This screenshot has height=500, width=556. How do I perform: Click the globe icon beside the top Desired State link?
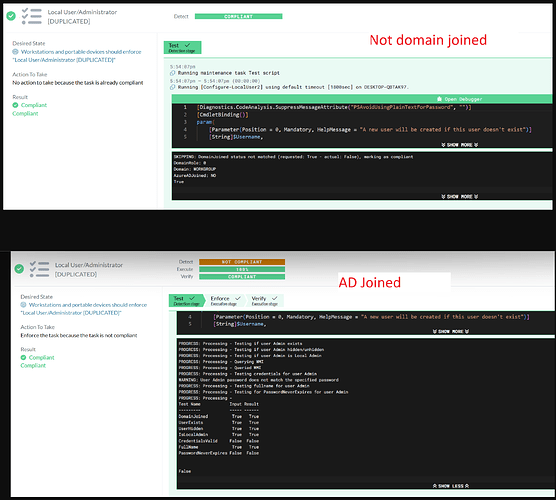tap(15, 52)
